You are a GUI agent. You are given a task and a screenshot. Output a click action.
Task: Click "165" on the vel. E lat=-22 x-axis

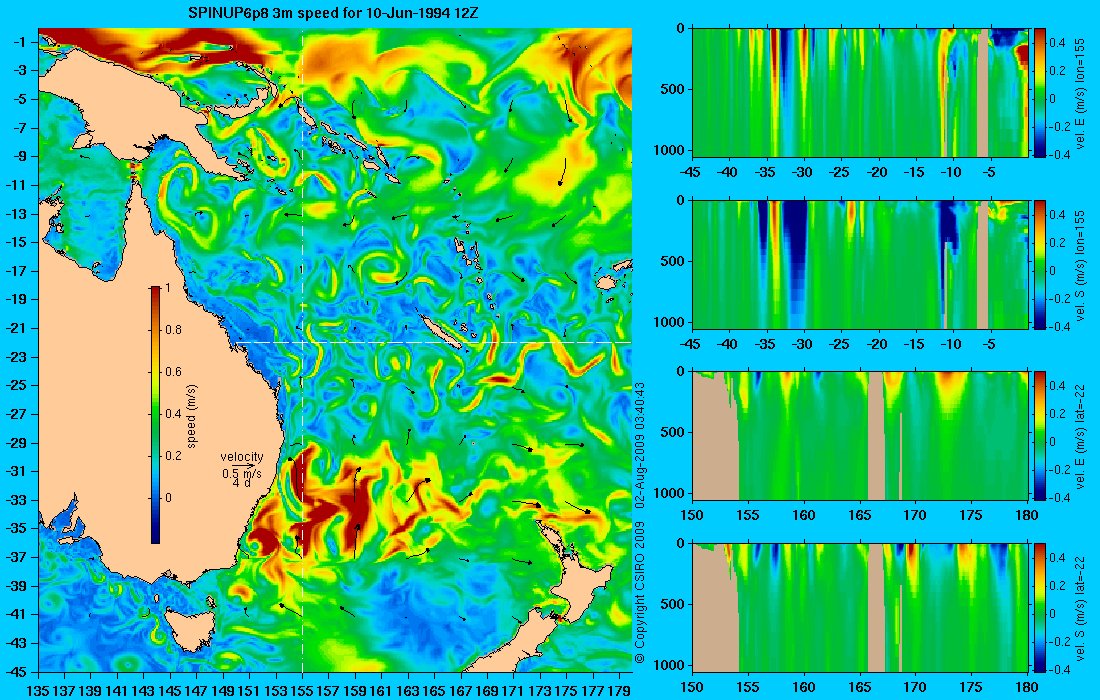click(x=859, y=516)
